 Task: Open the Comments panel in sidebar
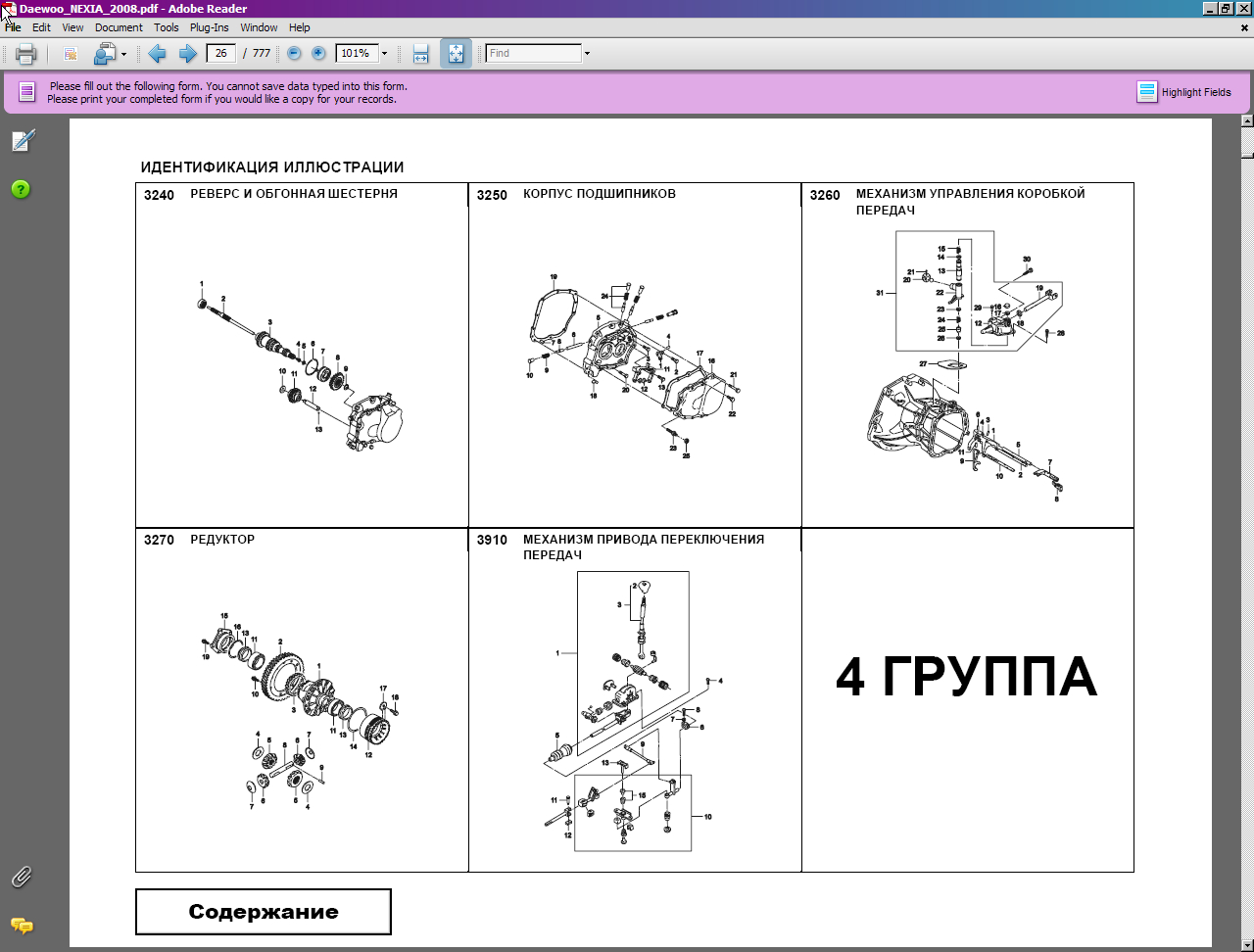pos(22,926)
